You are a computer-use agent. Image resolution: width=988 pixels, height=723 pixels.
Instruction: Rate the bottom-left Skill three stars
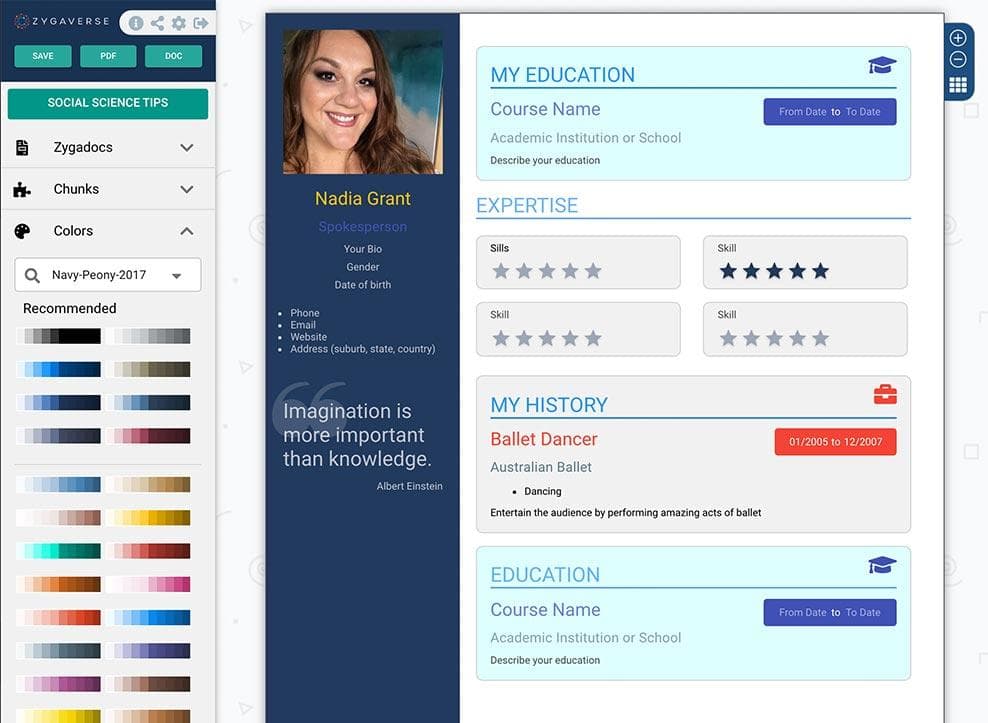(547, 336)
